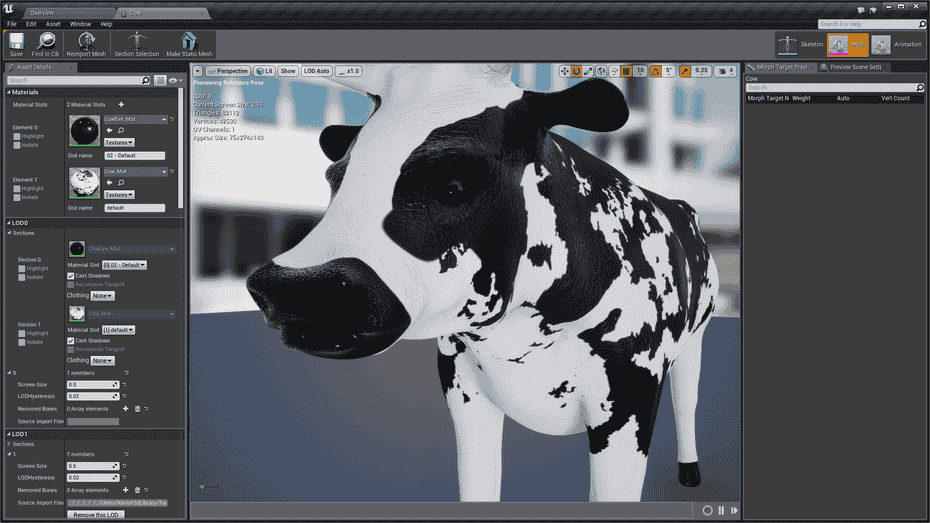Expand LOD1 Sections group

[x=9, y=444]
